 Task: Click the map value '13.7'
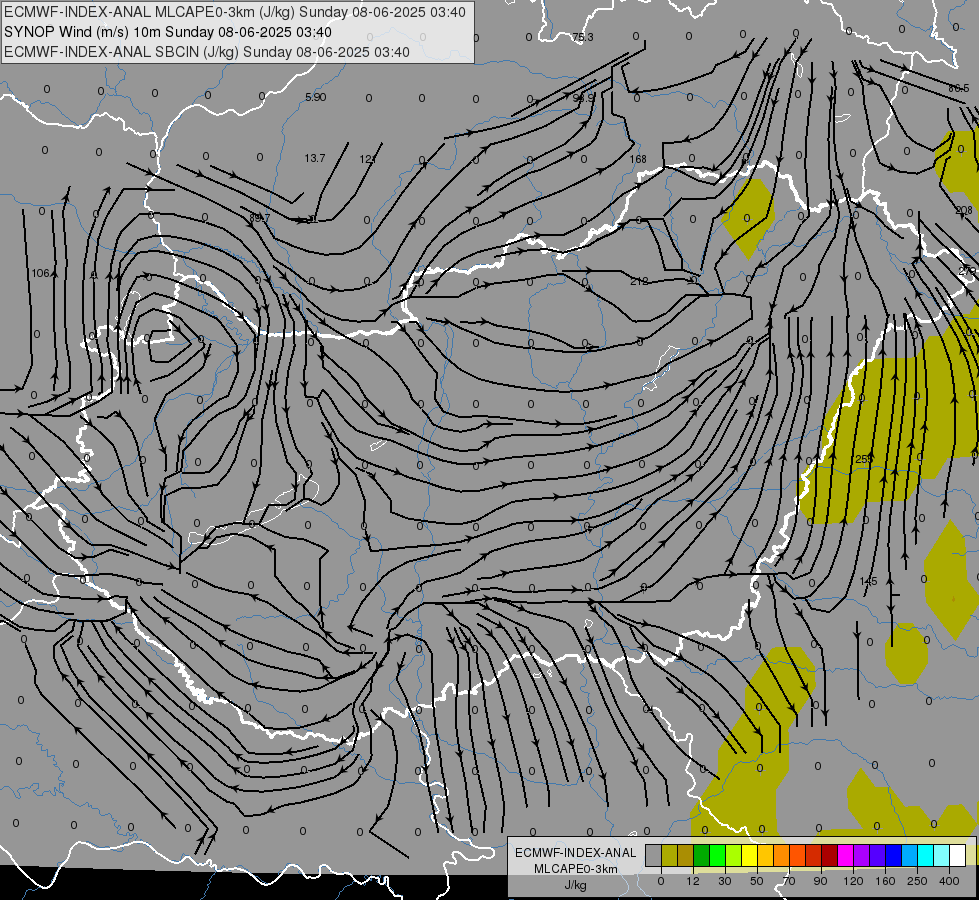tap(315, 159)
